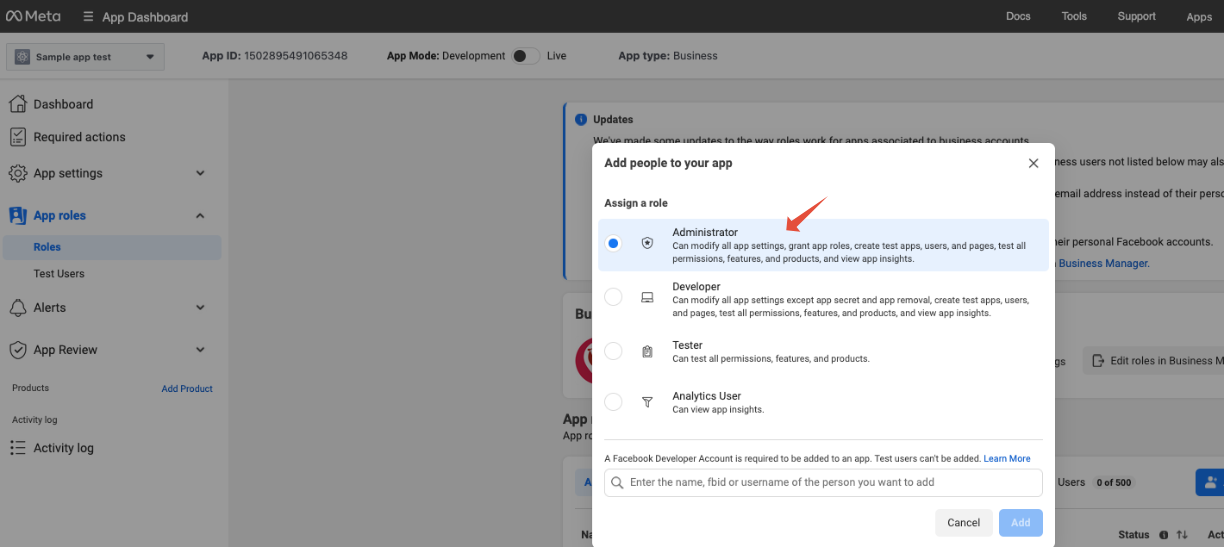This screenshot has height=547, width=1224.
Task: Open Required actions from the sidebar
Action: [80, 137]
